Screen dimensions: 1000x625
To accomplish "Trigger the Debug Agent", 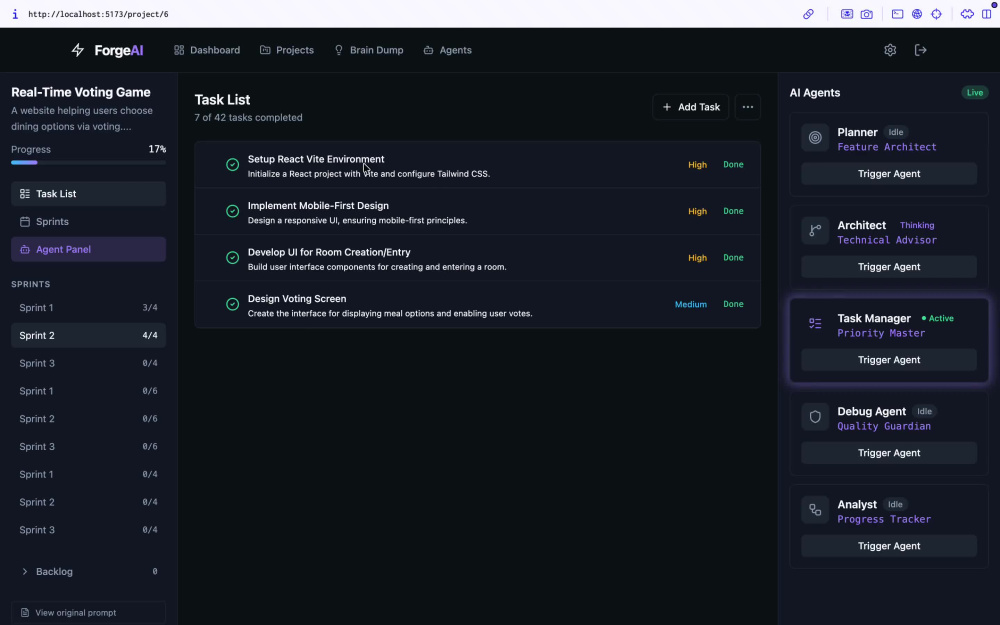I will [x=889, y=453].
